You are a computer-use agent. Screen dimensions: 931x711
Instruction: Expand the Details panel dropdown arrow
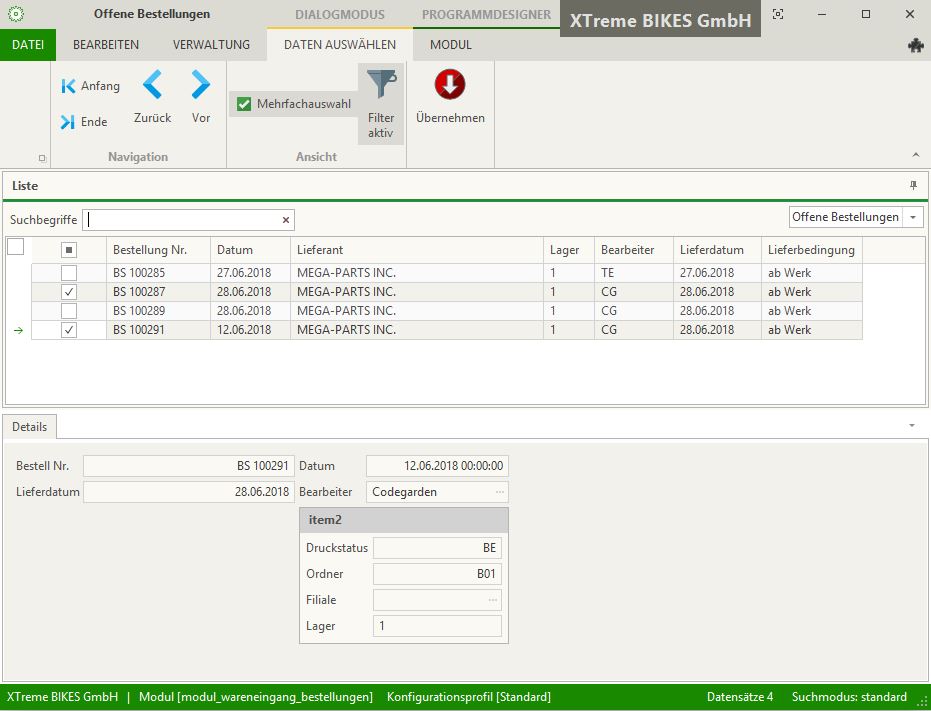pyautogui.click(x=911, y=426)
